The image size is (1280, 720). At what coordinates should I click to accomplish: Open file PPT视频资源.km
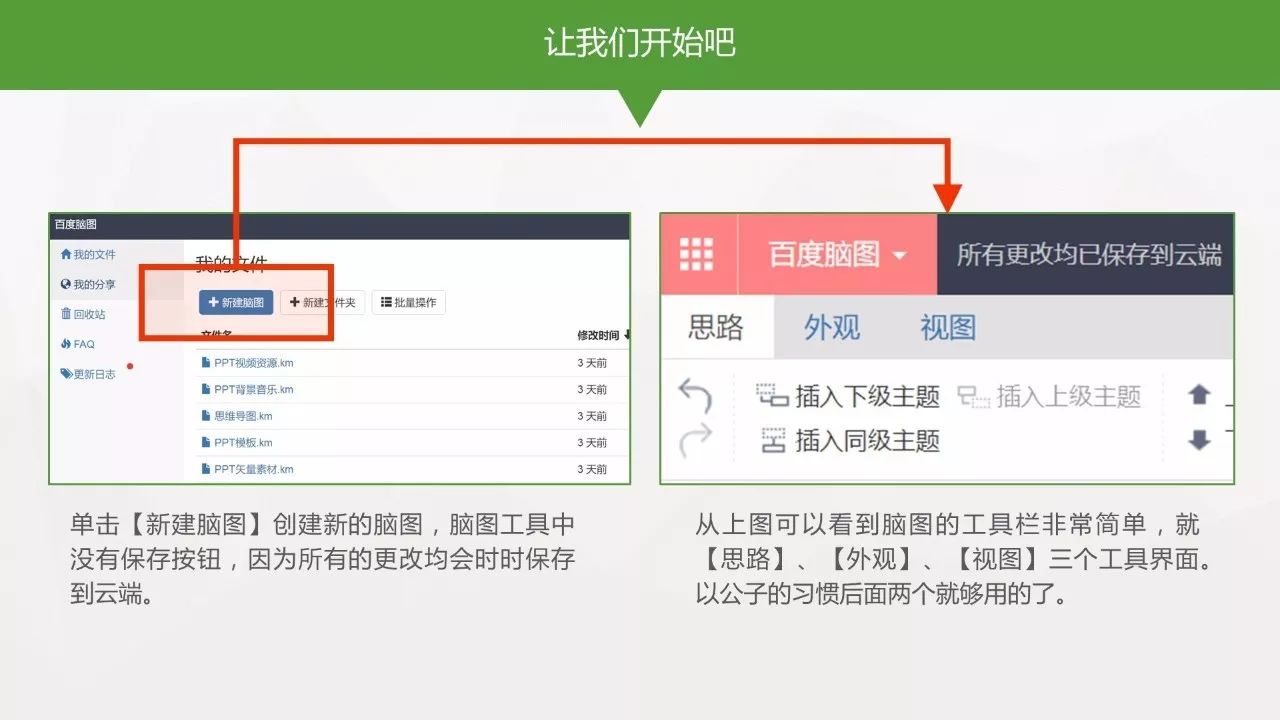tap(253, 363)
